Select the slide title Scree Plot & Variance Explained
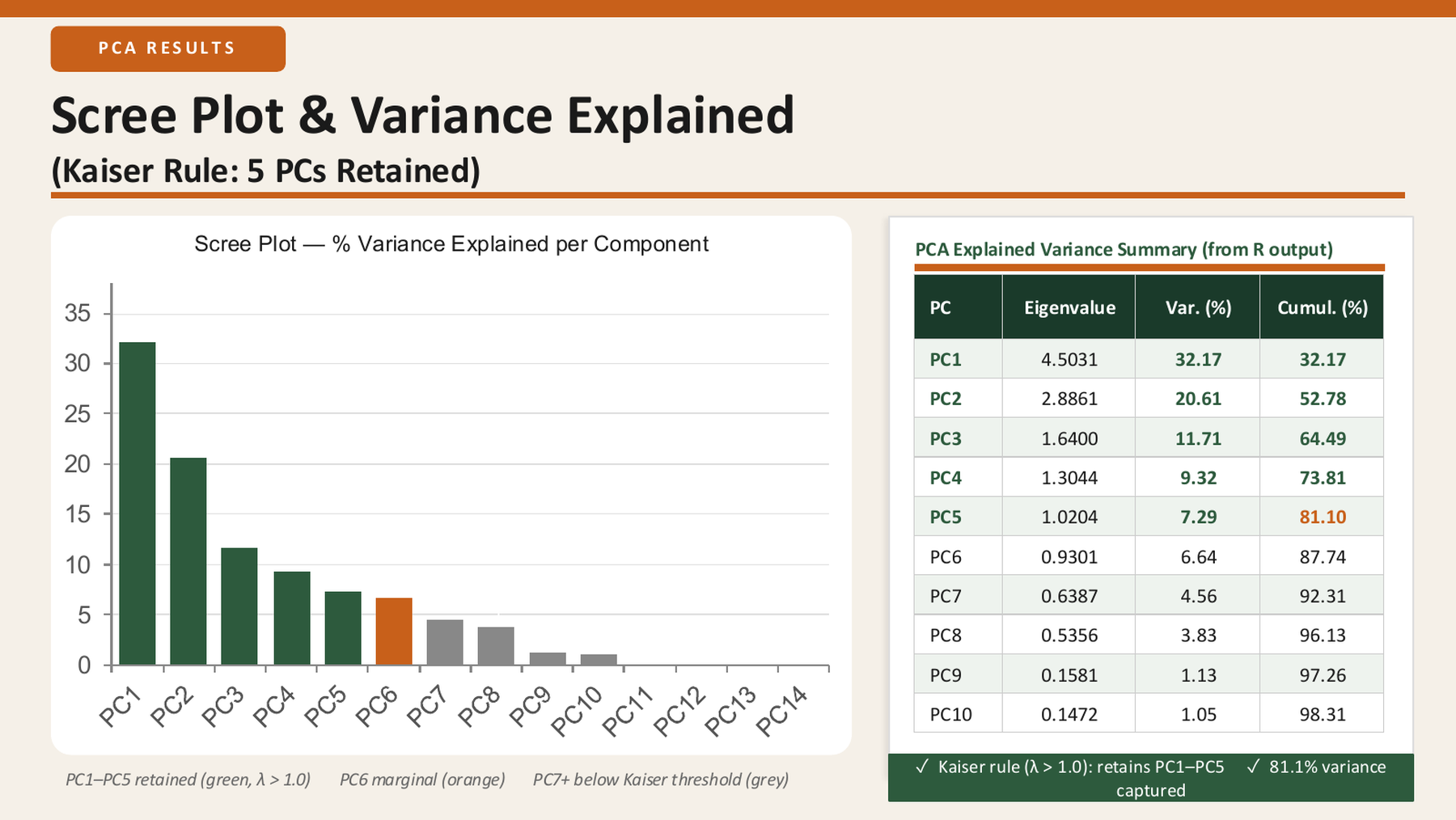 [423, 115]
